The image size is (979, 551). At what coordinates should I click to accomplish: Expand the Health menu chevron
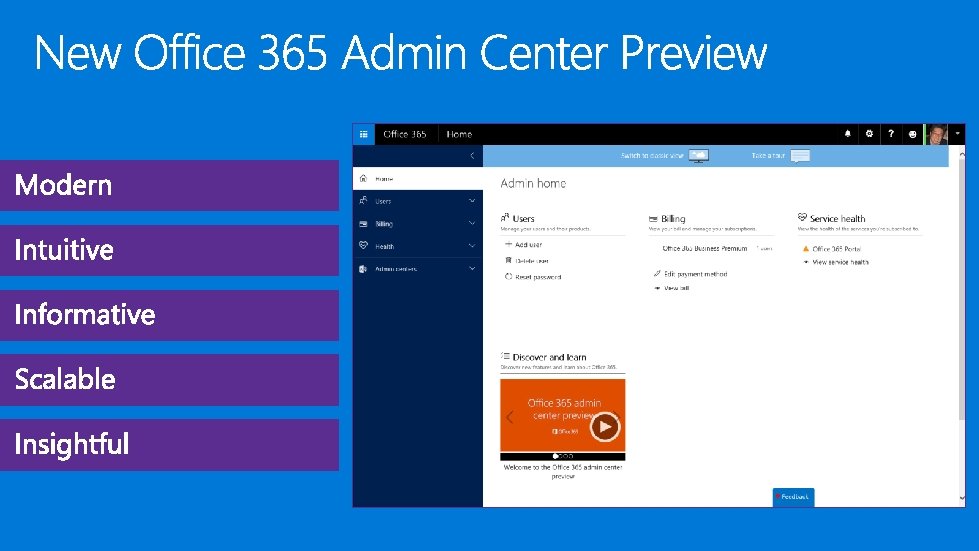click(x=472, y=246)
